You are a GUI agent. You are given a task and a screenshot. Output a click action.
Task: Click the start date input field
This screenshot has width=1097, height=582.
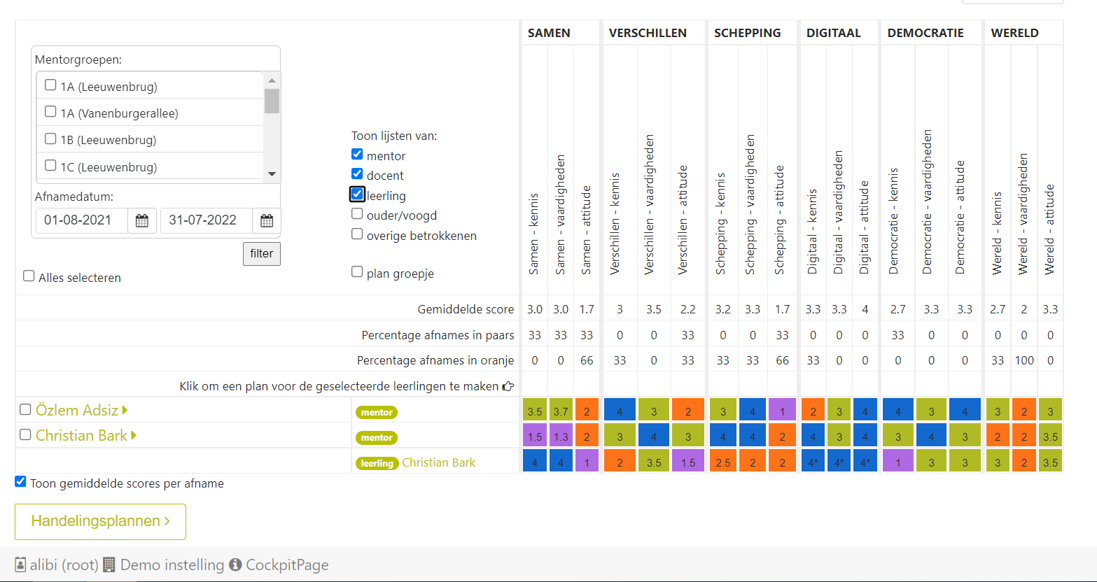click(82, 221)
